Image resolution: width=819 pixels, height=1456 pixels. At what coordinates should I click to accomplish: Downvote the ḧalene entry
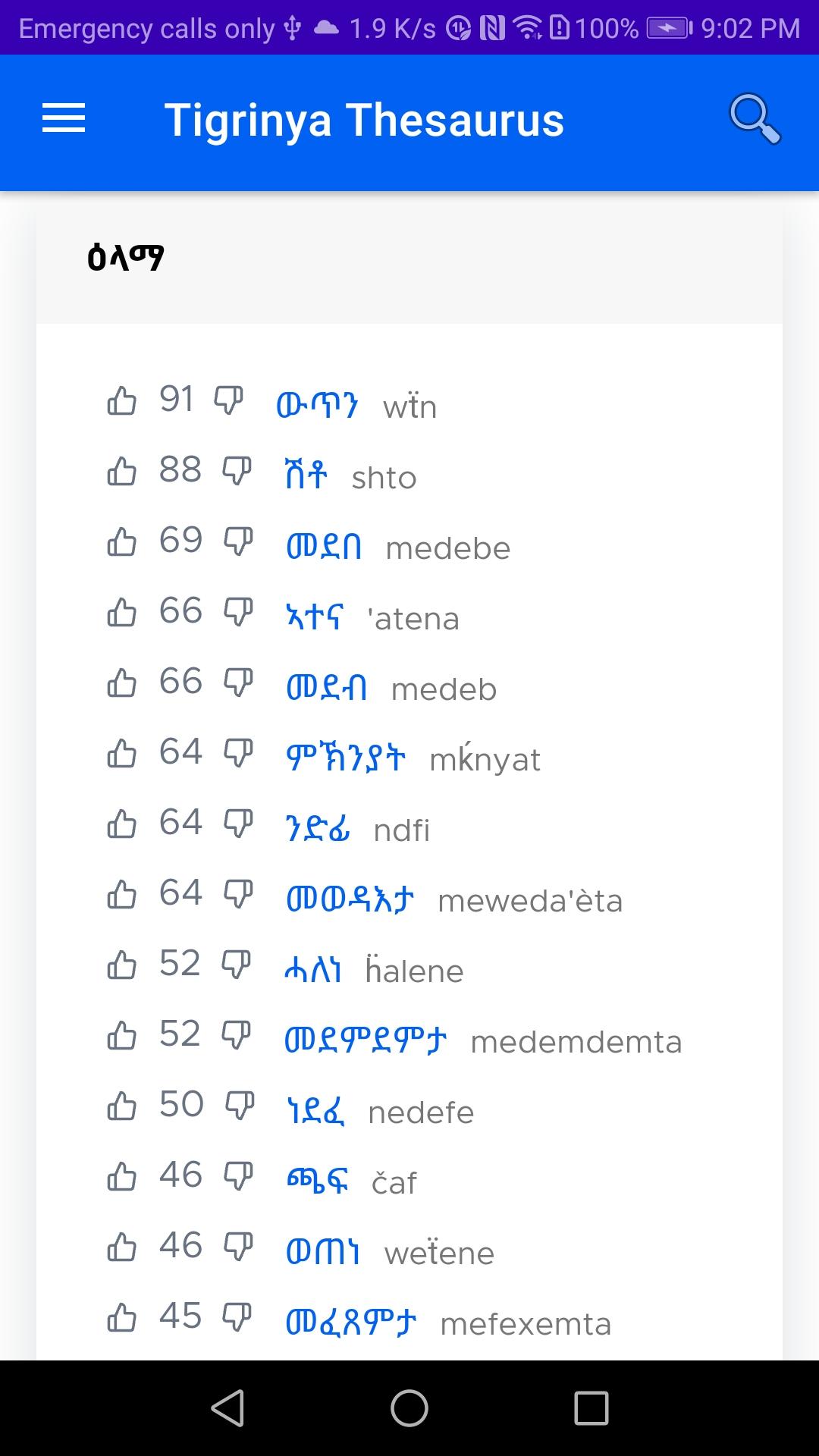click(236, 965)
